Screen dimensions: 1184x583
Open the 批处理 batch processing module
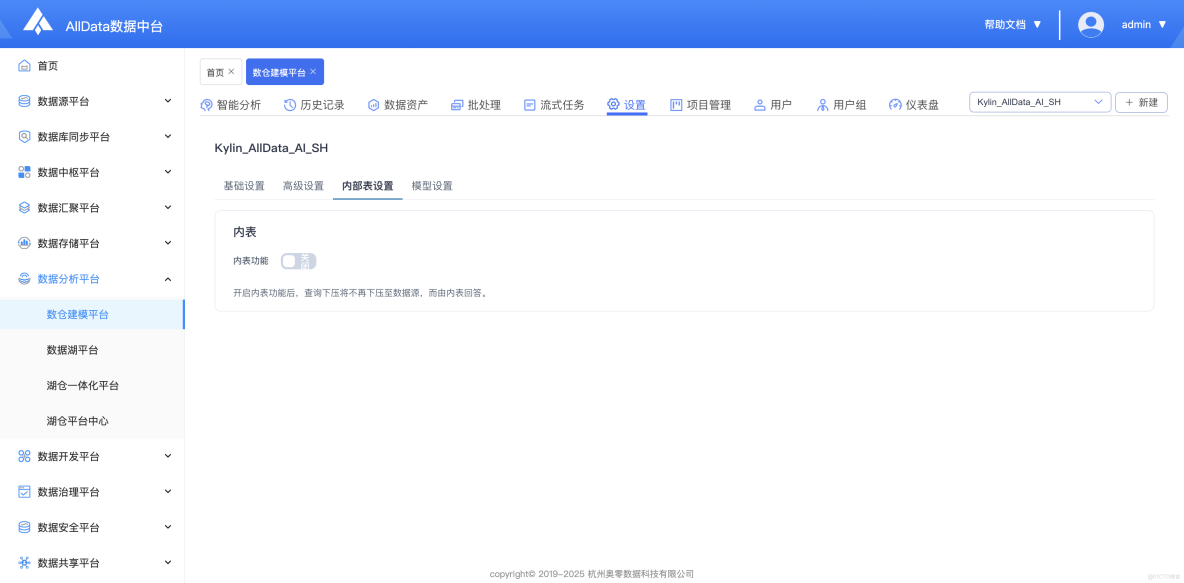coord(476,104)
